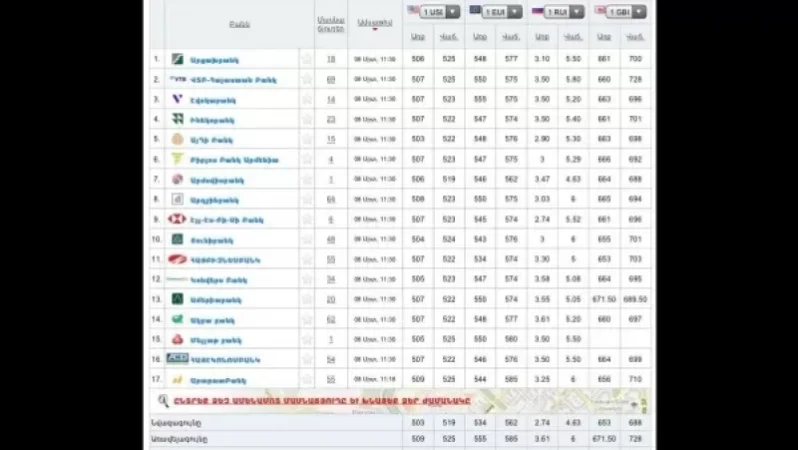Click the purple V bank logo in row 3

[x=178, y=99]
